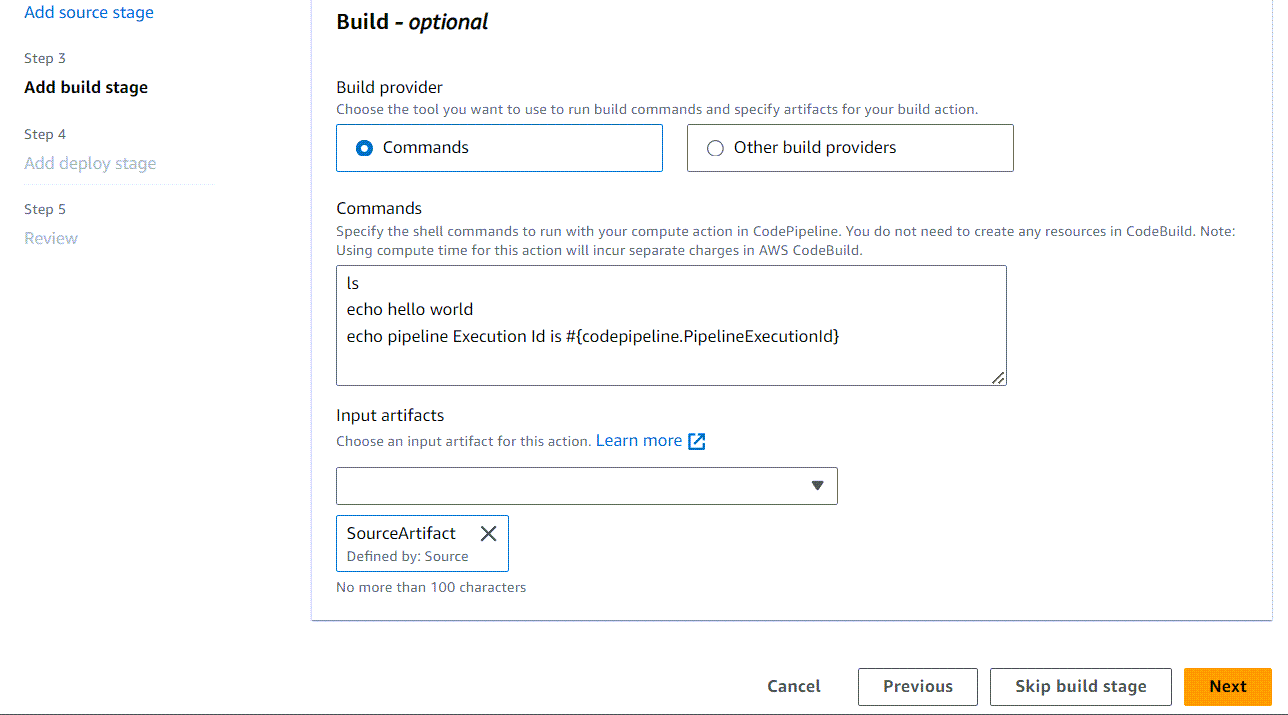
Task: Select Add build stage in the sidebar
Action: point(85,87)
